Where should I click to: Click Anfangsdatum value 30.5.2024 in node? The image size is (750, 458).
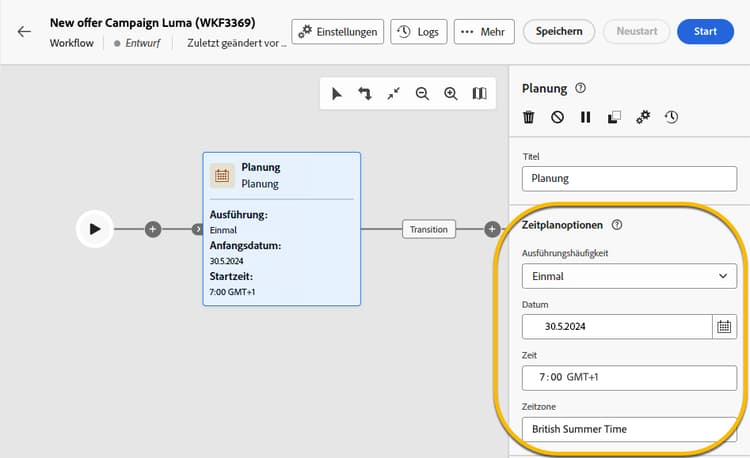(x=226, y=261)
